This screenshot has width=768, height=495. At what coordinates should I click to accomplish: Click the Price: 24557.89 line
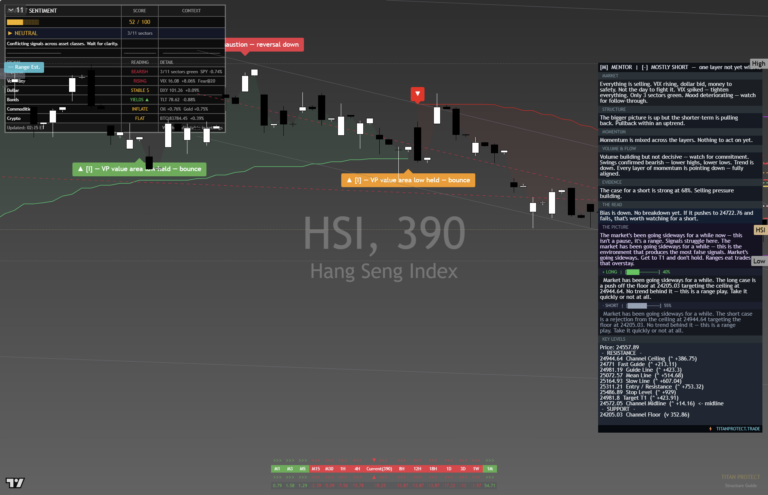click(x=619, y=348)
